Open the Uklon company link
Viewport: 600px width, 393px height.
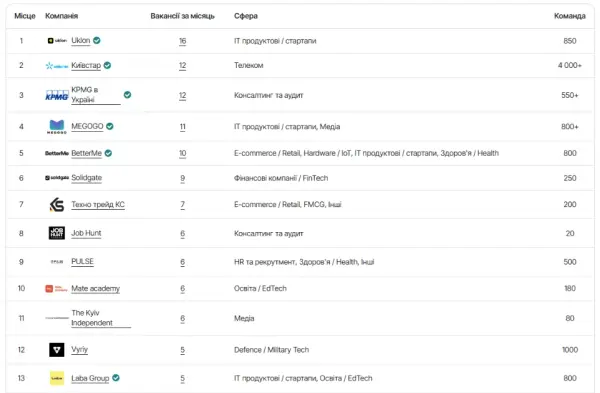pos(81,41)
